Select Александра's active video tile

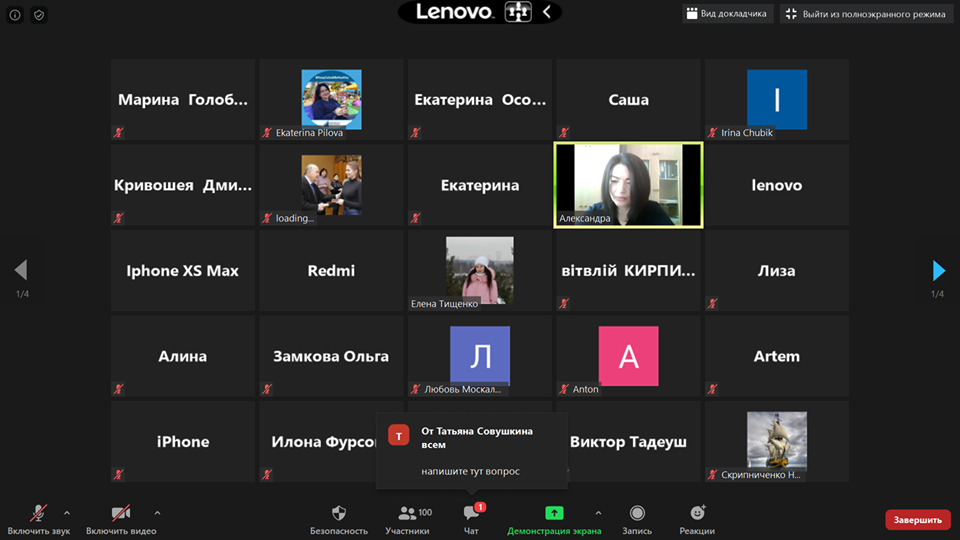pyautogui.click(x=628, y=185)
